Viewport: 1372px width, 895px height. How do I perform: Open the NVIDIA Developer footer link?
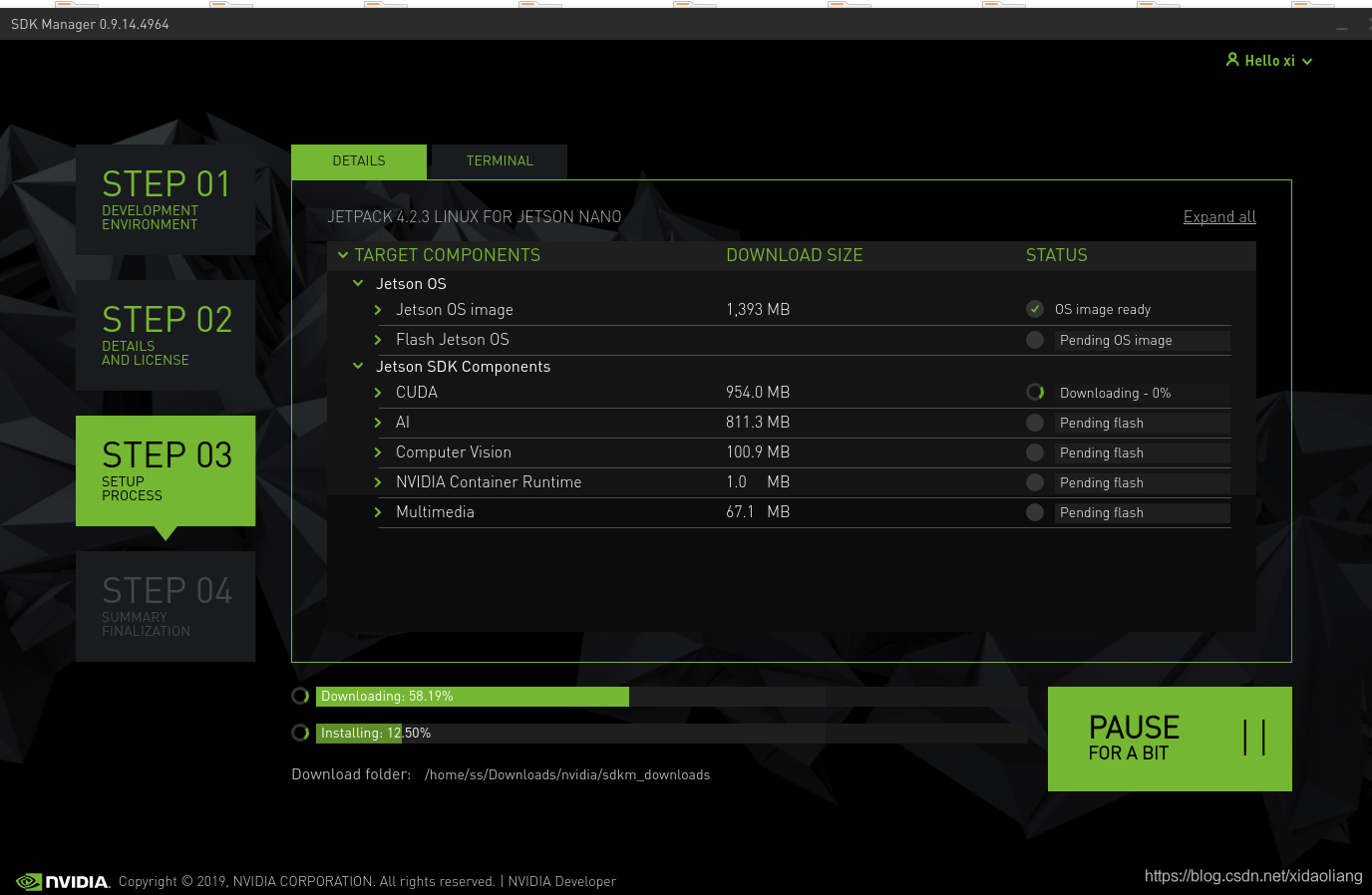coord(562,882)
